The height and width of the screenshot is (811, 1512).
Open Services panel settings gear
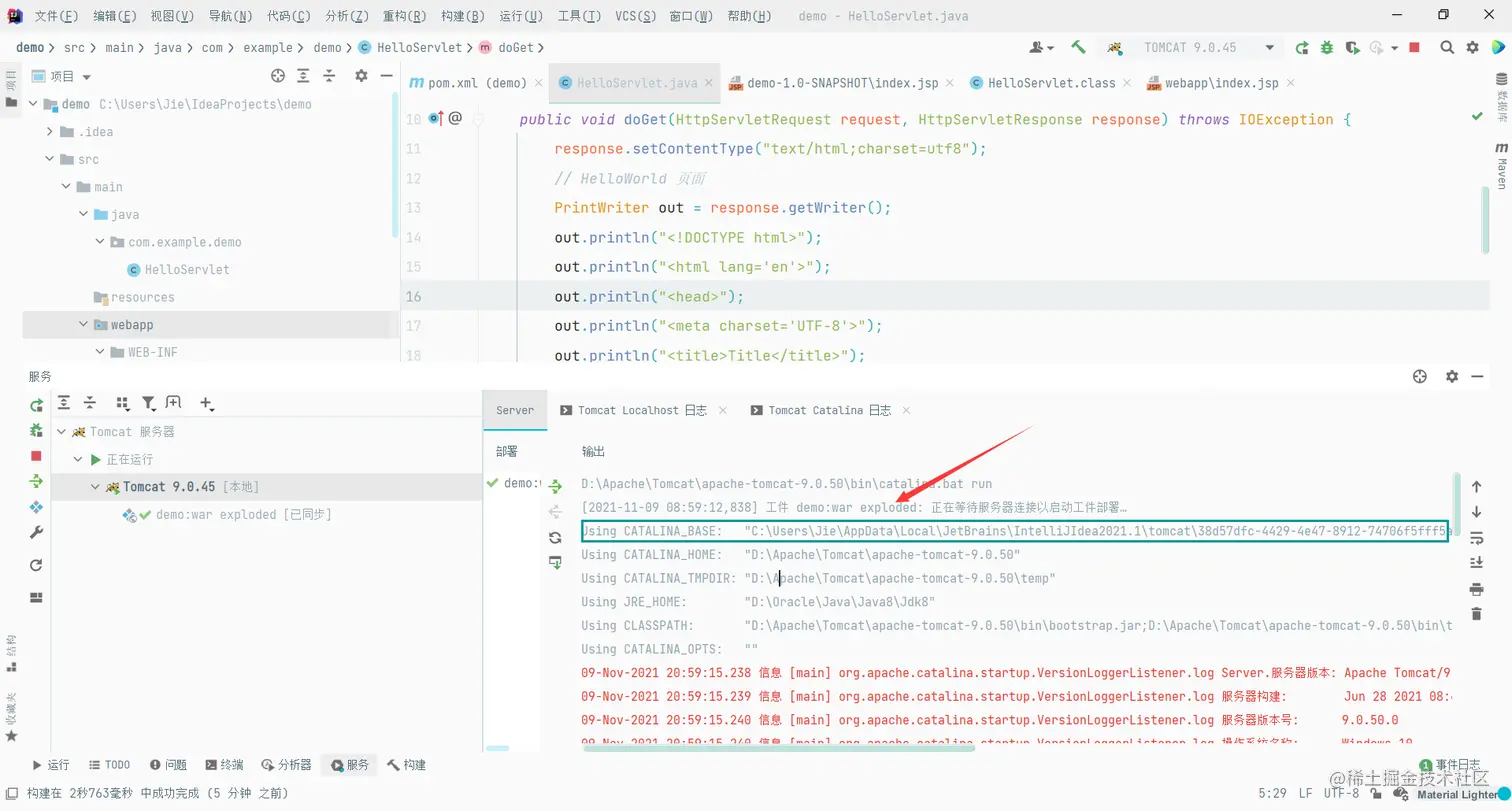(1452, 376)
